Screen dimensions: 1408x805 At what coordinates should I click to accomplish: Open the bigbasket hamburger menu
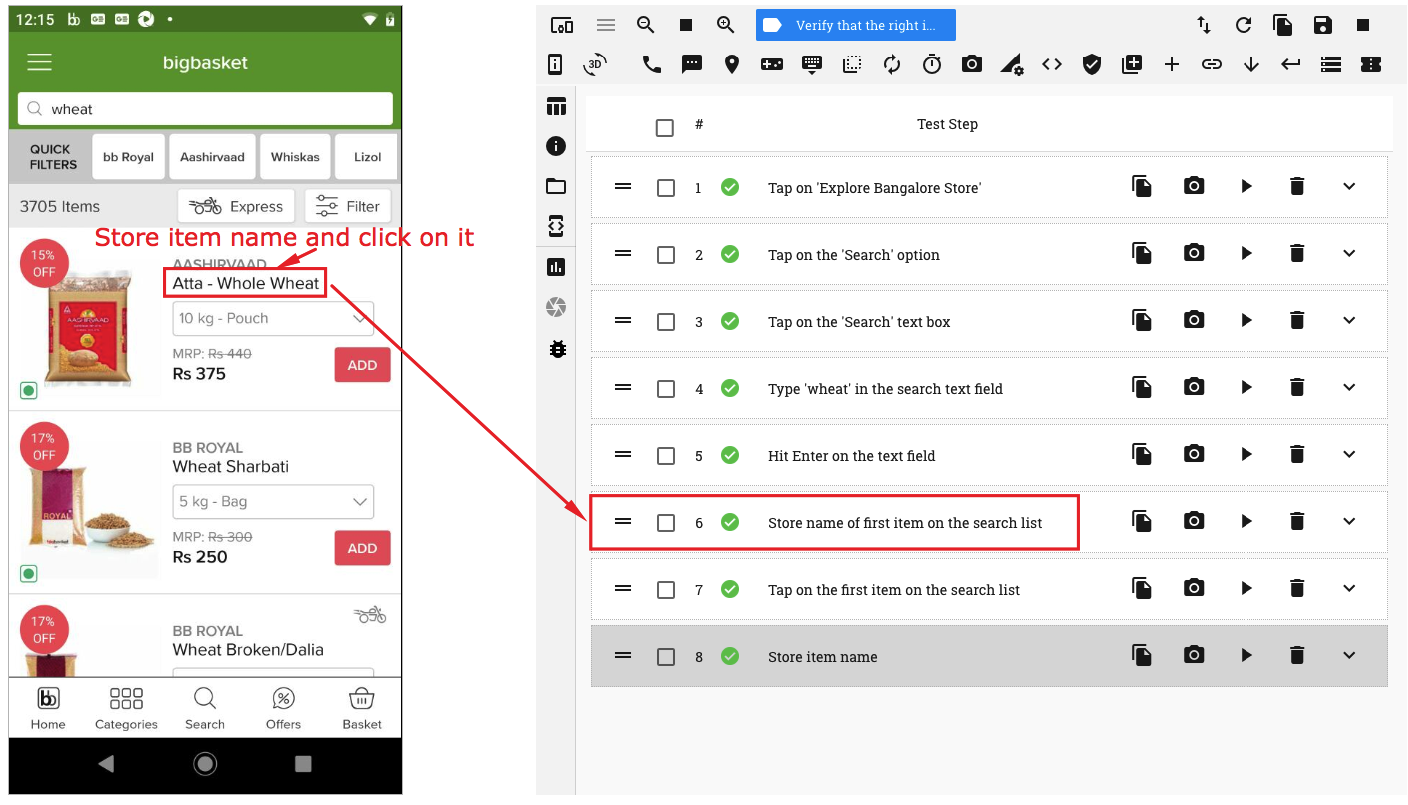tap(39, 62)
